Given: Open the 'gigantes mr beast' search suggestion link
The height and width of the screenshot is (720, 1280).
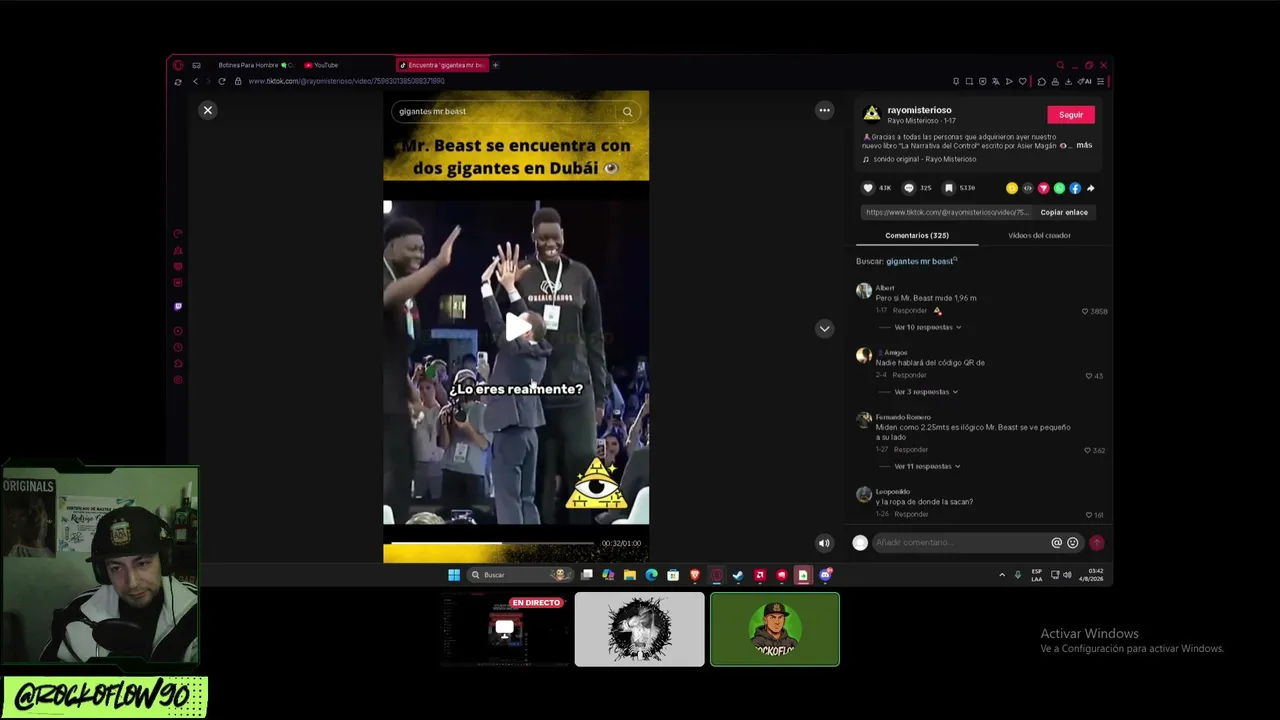Looking at the screenshot, I should tap(920, 261).
